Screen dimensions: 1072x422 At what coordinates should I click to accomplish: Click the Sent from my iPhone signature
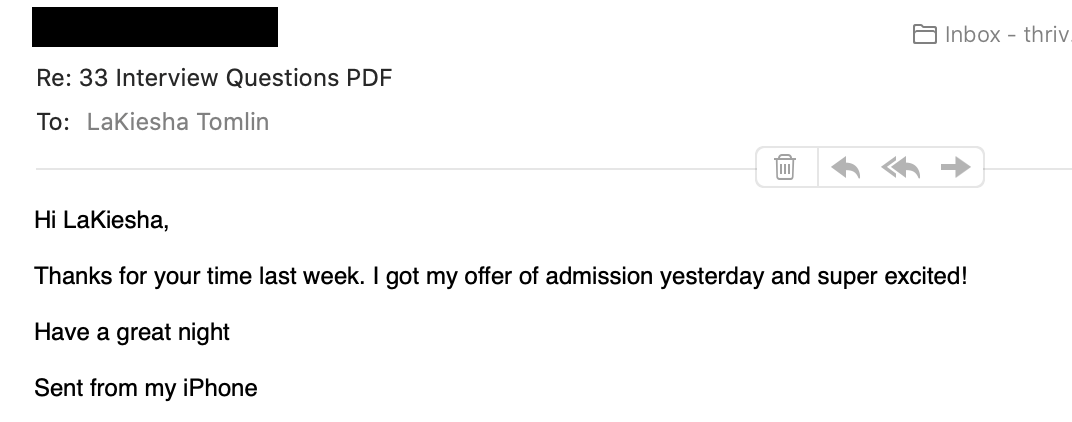click(x=146, y=388)
